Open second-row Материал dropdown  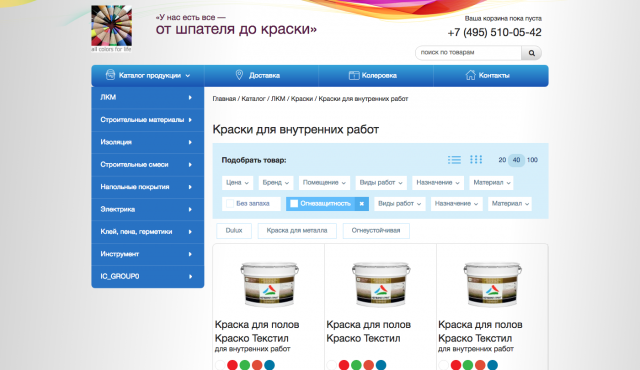[510, 204]
